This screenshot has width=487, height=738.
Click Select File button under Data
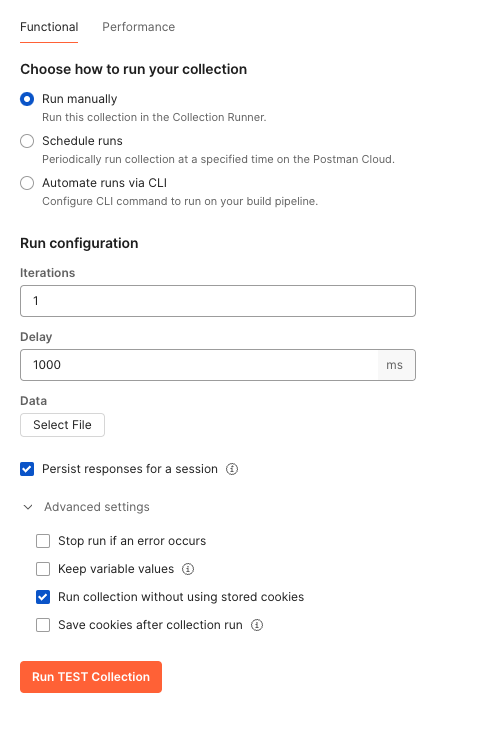(x=62, y=425)
